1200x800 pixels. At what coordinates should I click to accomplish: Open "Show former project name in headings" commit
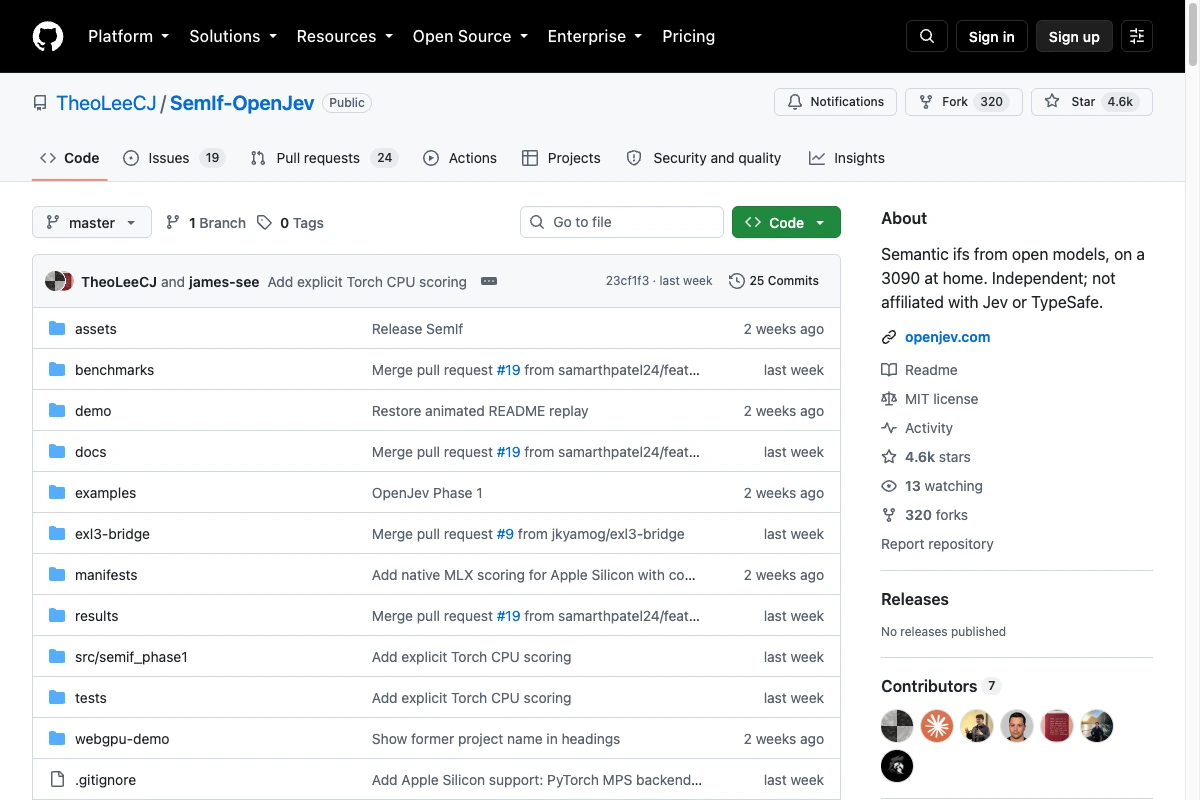point(496,739)
